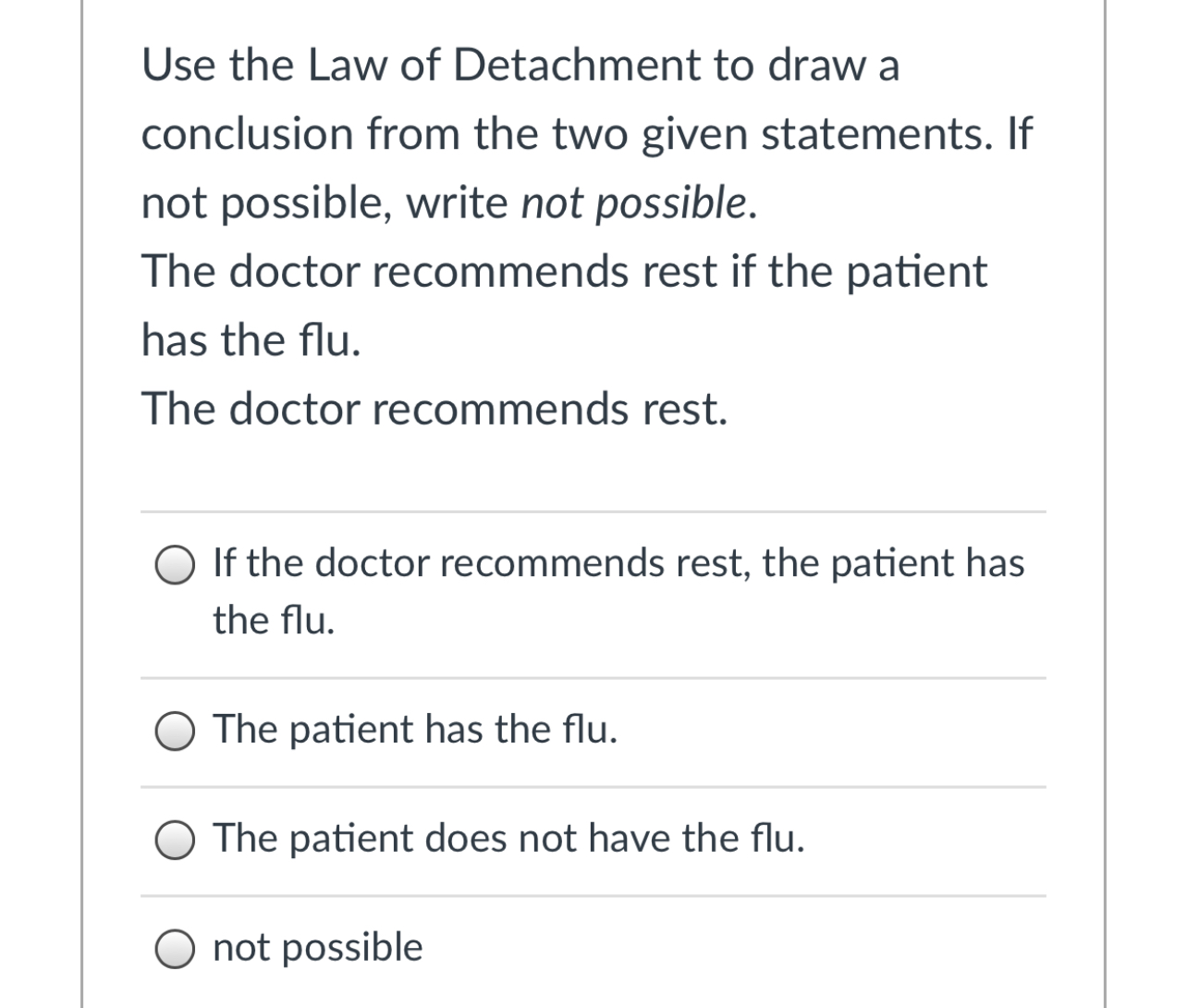Choose "The patient does not have the flu"
1187x1008 pixels.
tap(175, 840)
